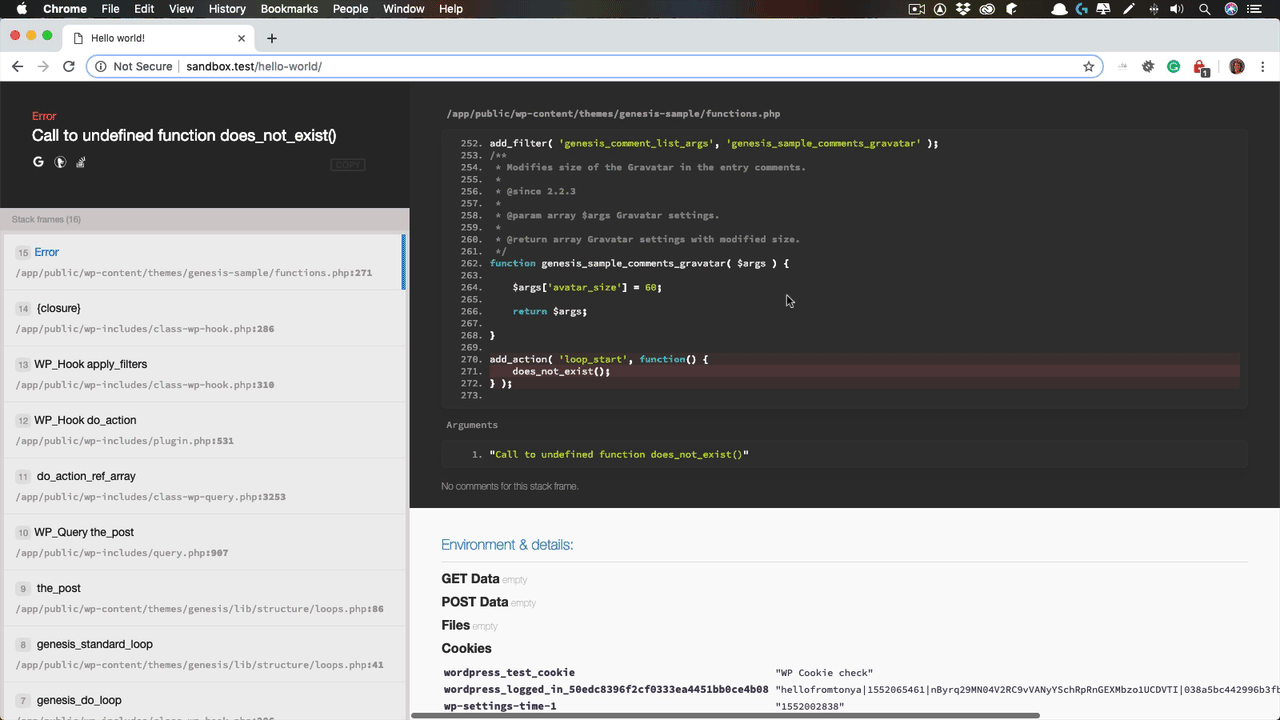
Task: Reload the current page
Action: (69, 66)
